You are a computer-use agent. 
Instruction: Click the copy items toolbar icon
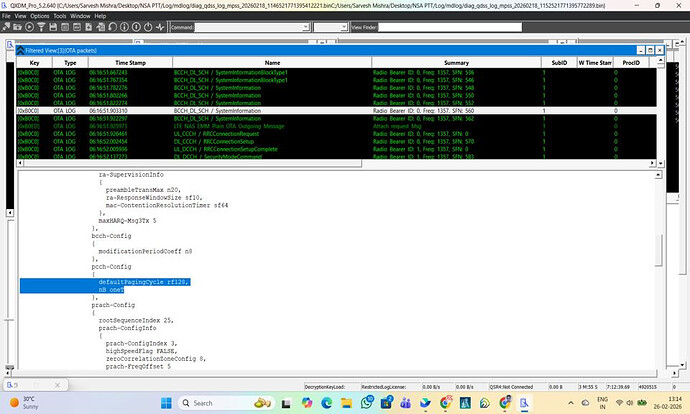[100, 27]
